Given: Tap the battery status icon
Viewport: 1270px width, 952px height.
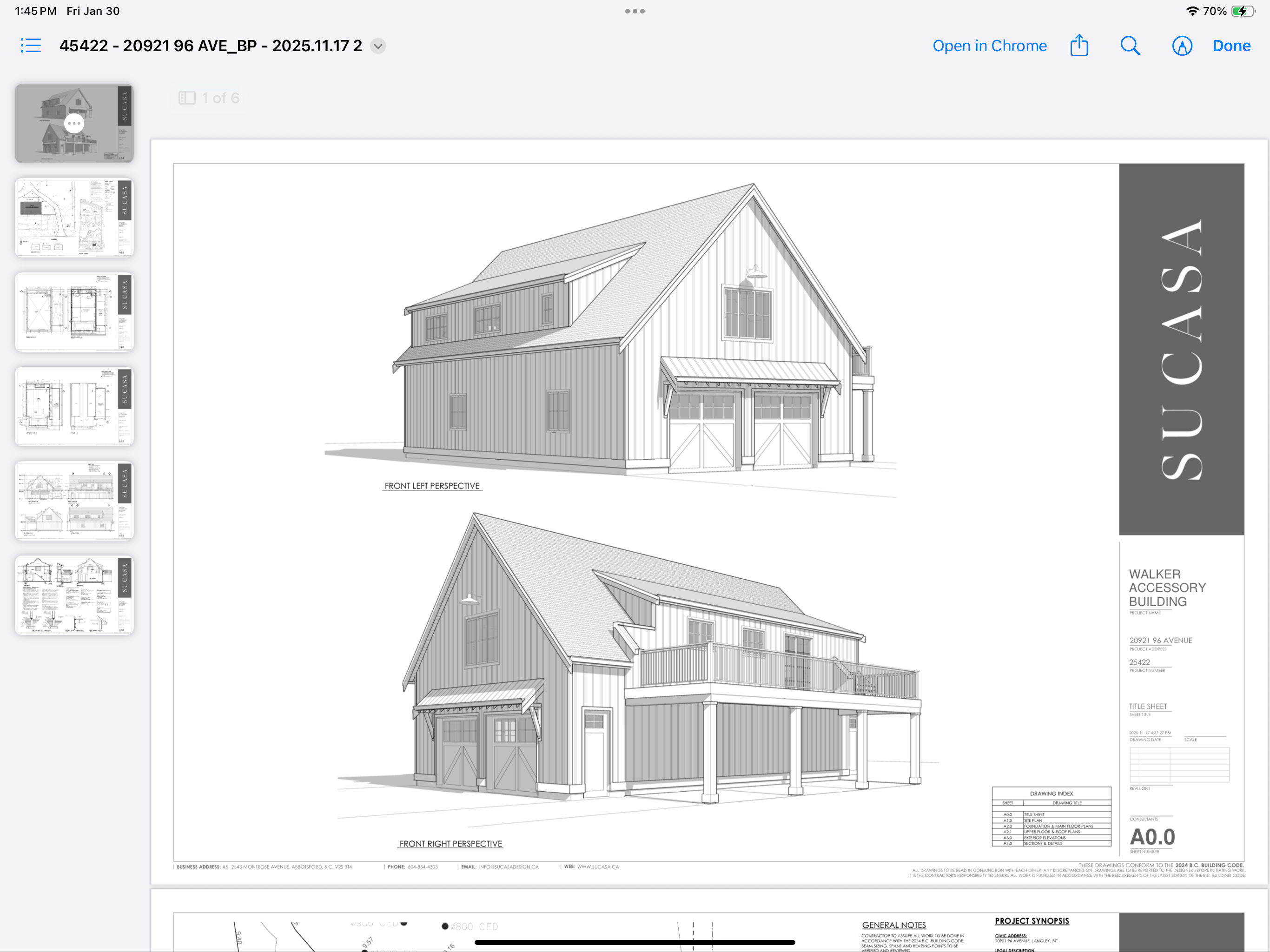Looking at the screenshot, I should (x=1243, y=11).
